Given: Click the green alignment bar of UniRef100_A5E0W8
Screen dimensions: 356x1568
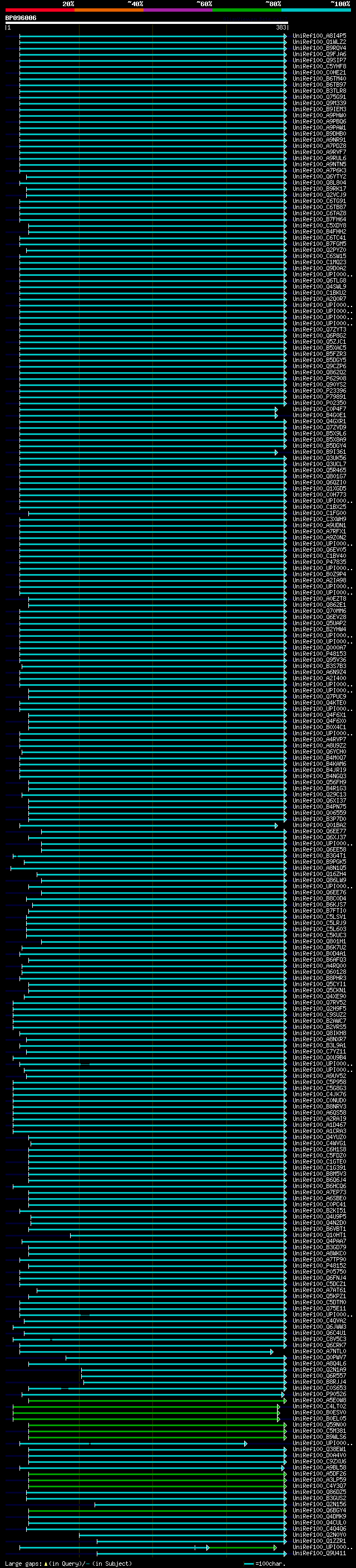Looking at the screenshot, I should (x=157, y=1400).
